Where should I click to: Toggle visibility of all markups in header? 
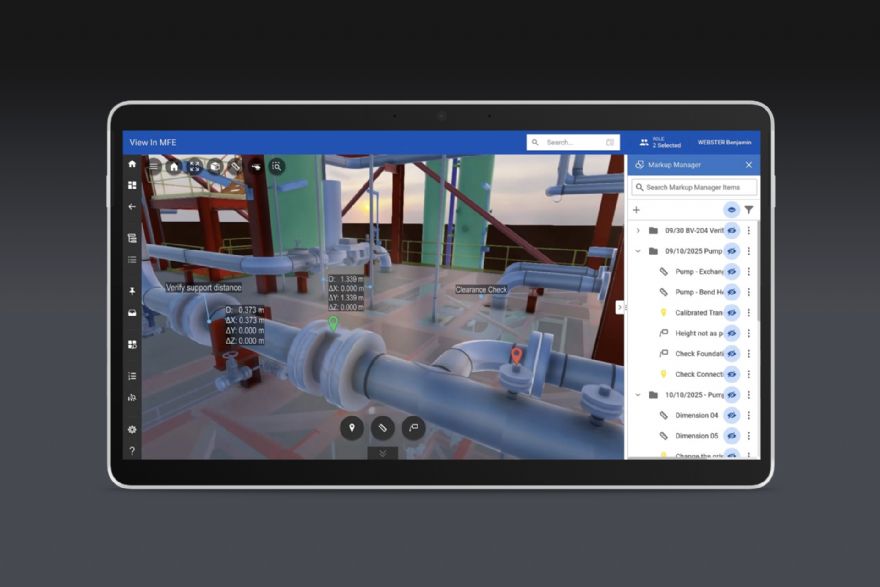pos(732,210)
